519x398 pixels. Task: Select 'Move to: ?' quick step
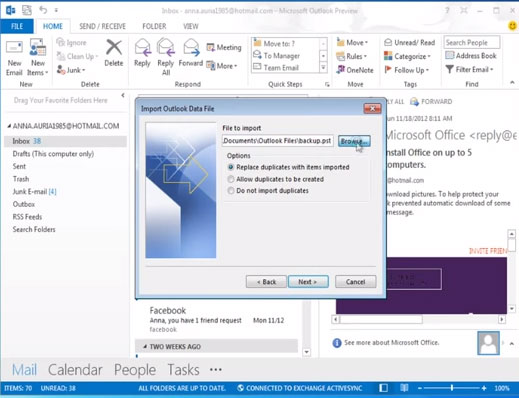(285, 43)
